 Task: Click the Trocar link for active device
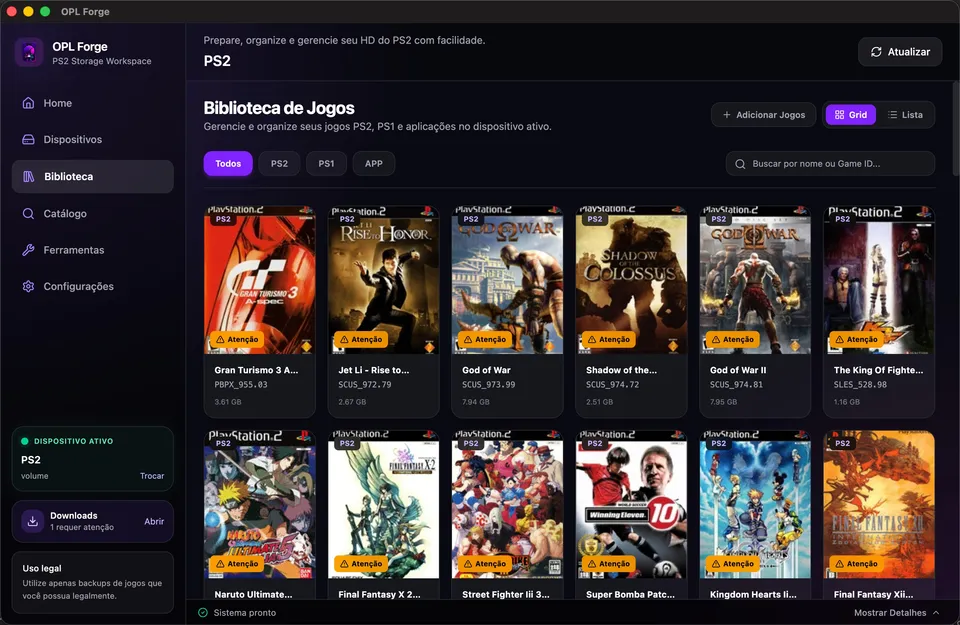152,476
